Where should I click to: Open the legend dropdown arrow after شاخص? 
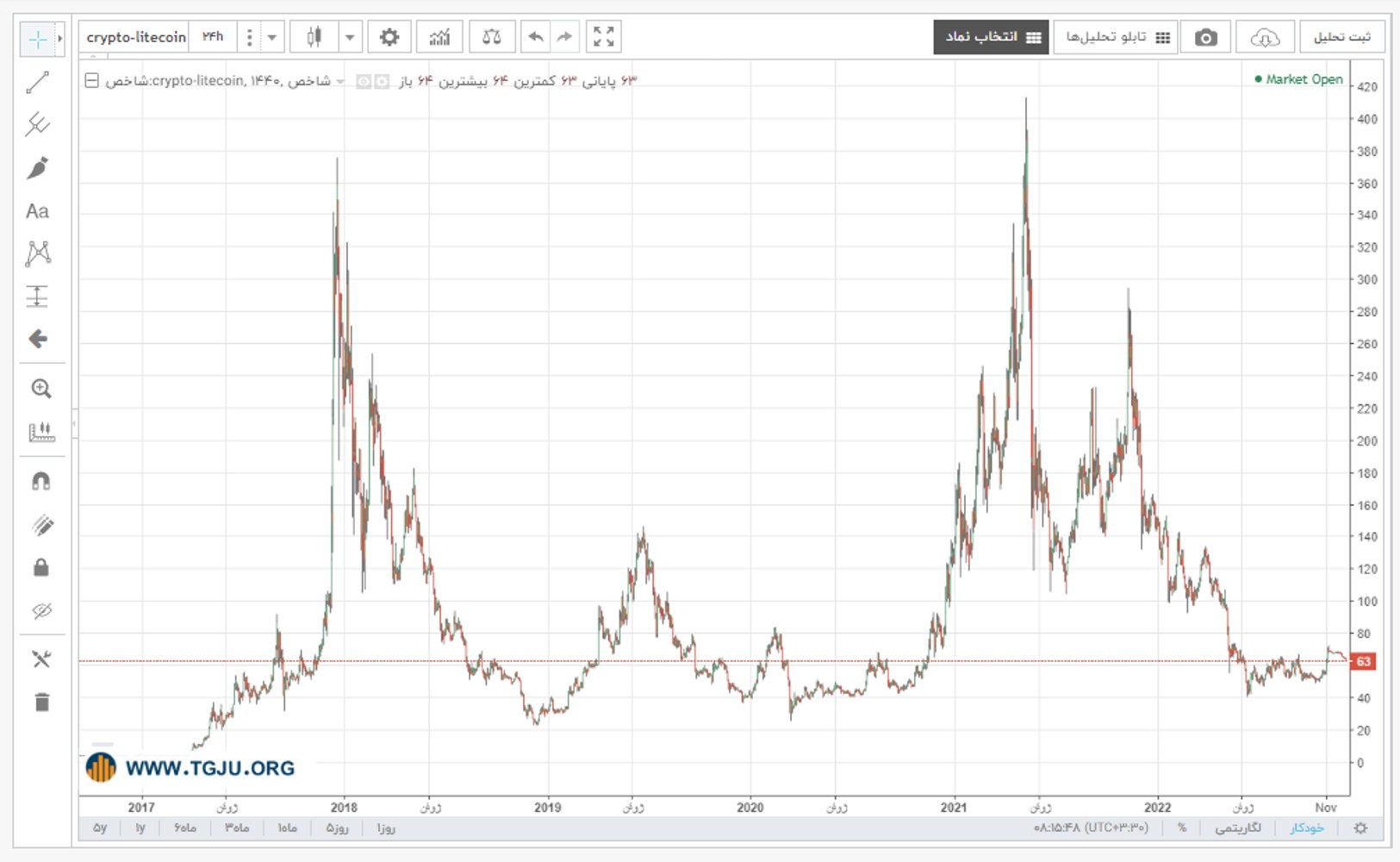[340, 82]
